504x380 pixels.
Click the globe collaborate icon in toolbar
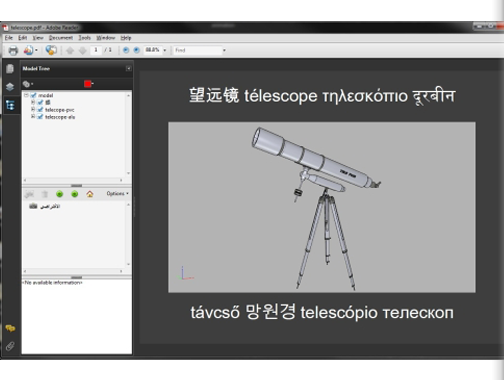(x=51, y=50)
